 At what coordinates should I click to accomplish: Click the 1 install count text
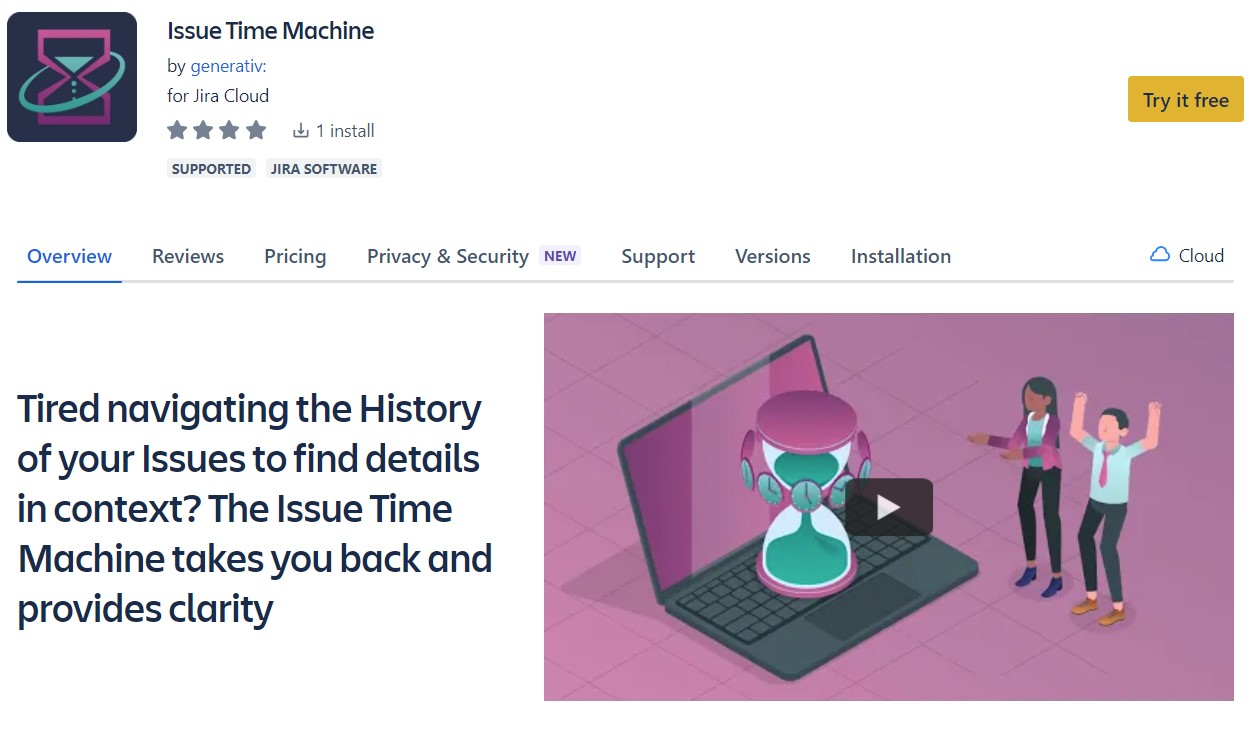345,131
